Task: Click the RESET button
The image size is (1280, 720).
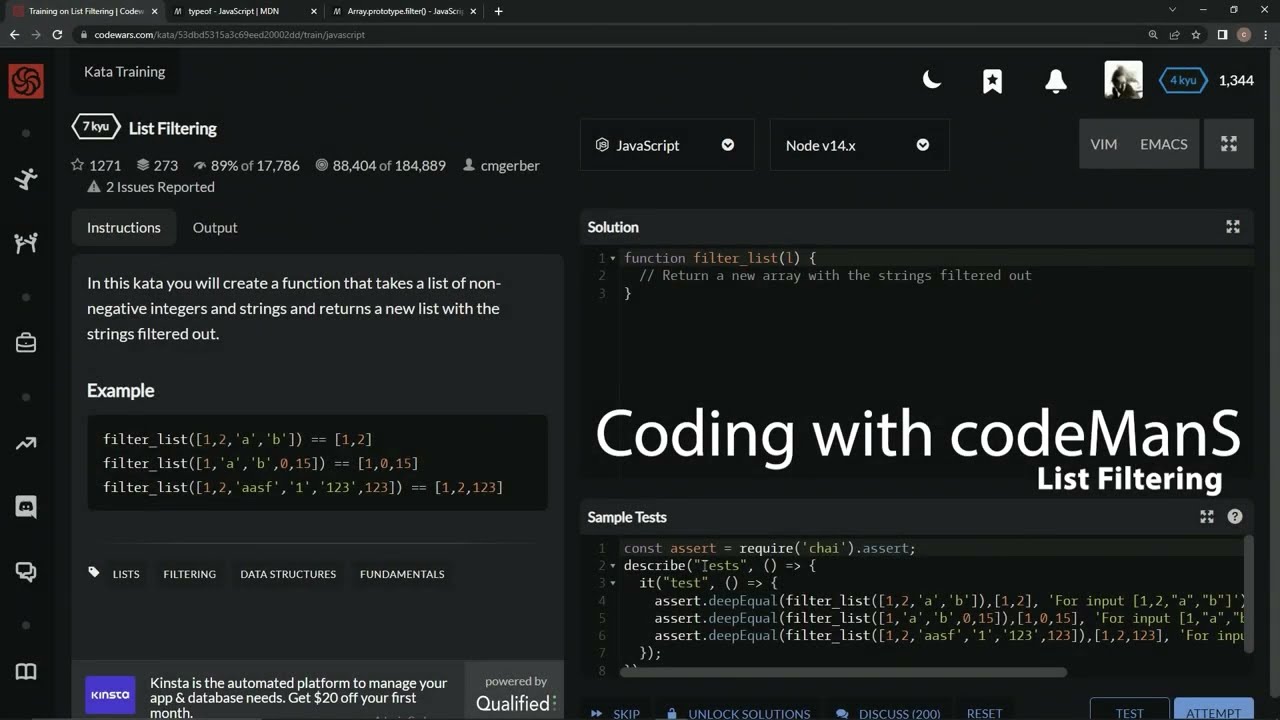Action: [984, 713]
